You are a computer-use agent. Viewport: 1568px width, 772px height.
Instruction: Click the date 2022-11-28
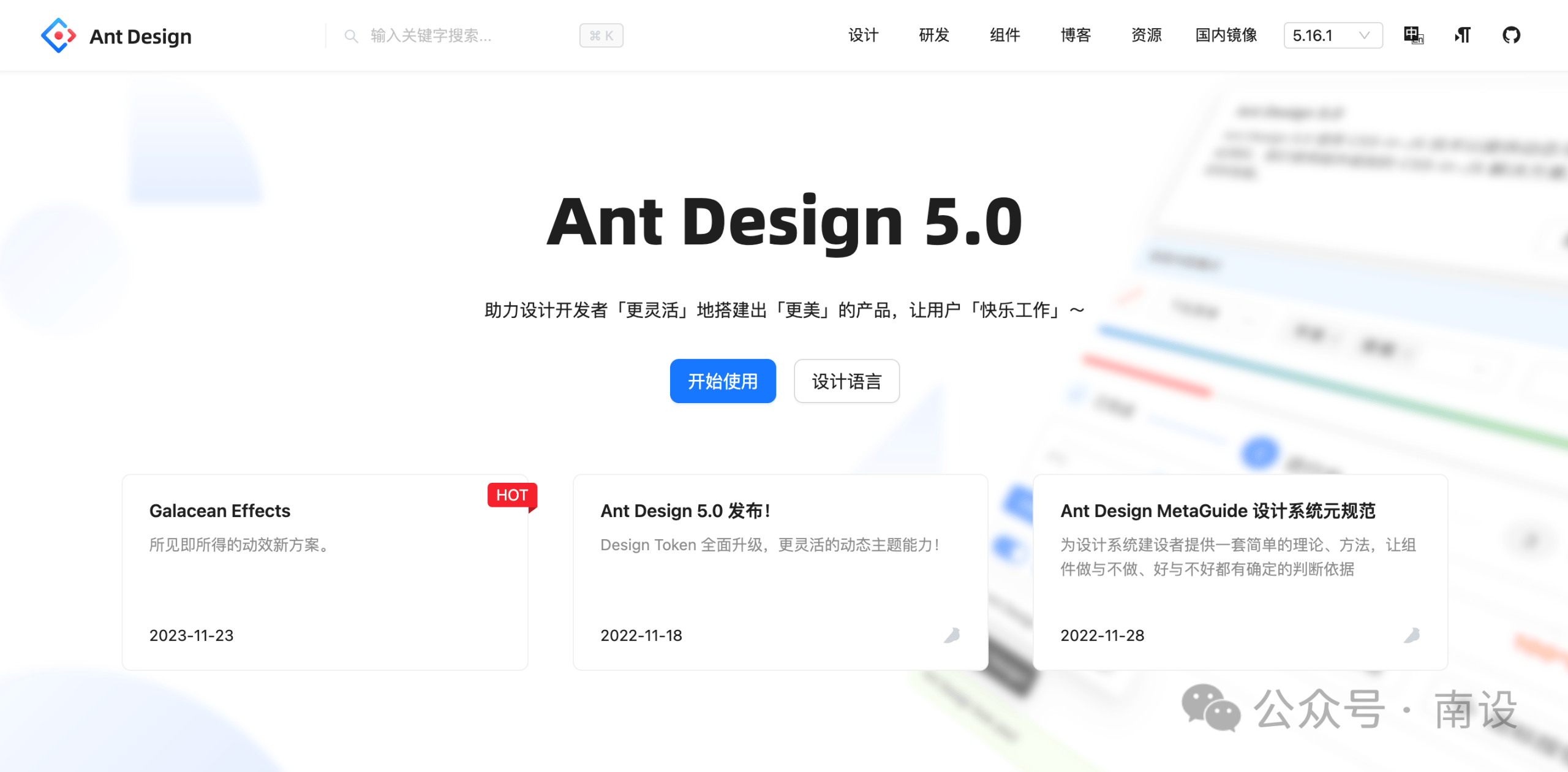coord(1102,635)
